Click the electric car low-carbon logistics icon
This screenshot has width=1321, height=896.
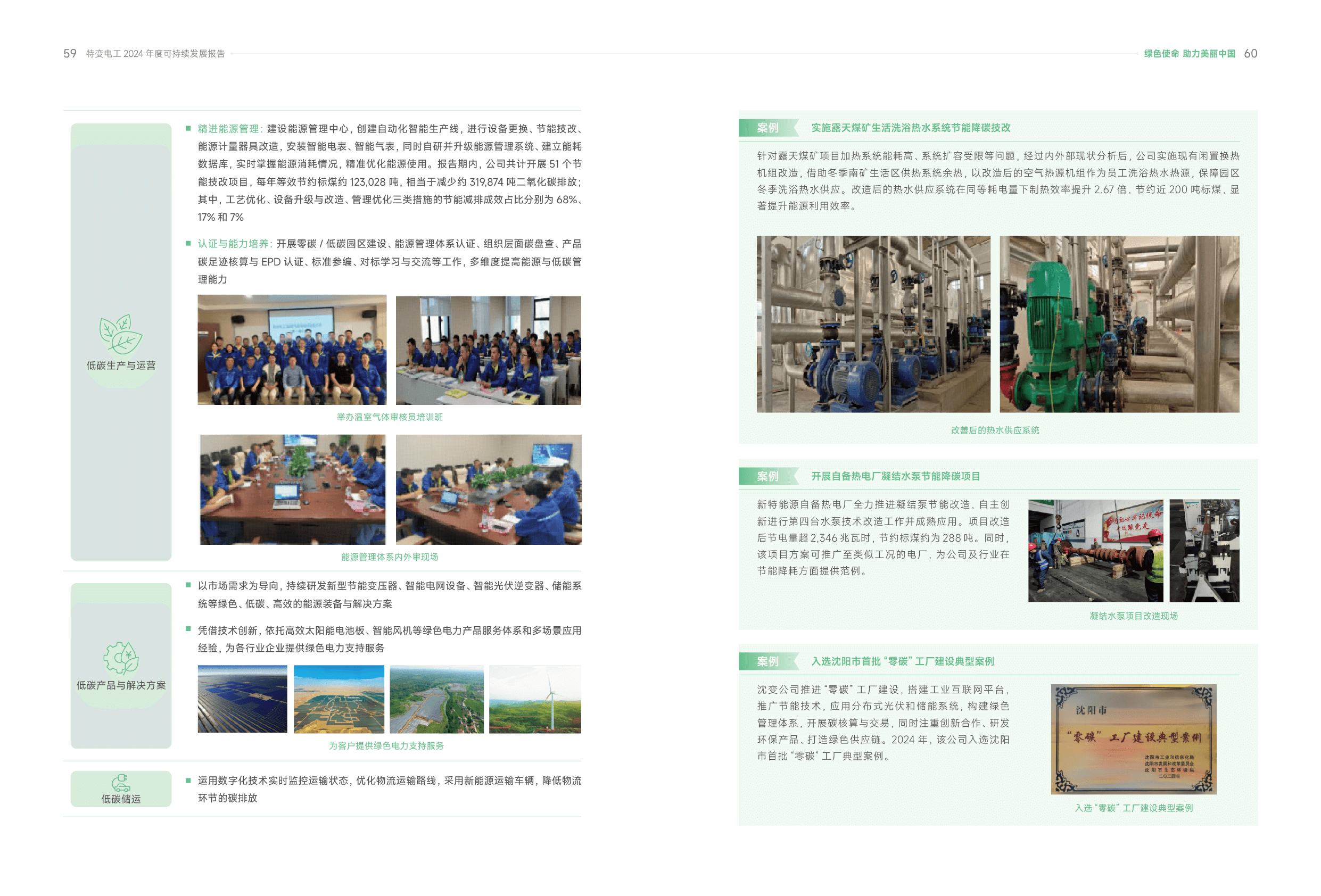point(120,783)
